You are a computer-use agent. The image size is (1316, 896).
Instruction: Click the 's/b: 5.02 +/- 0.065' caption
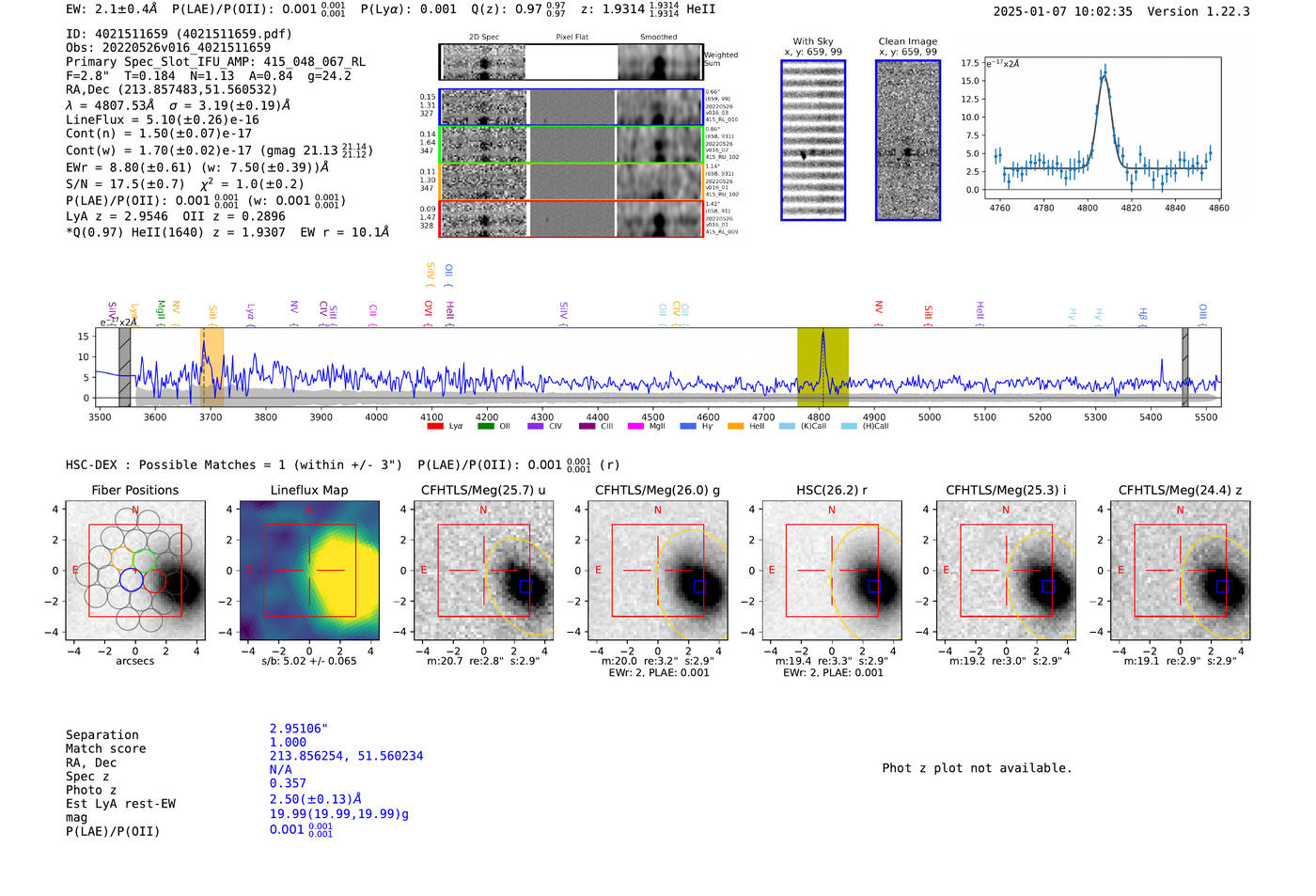(309, 661)
